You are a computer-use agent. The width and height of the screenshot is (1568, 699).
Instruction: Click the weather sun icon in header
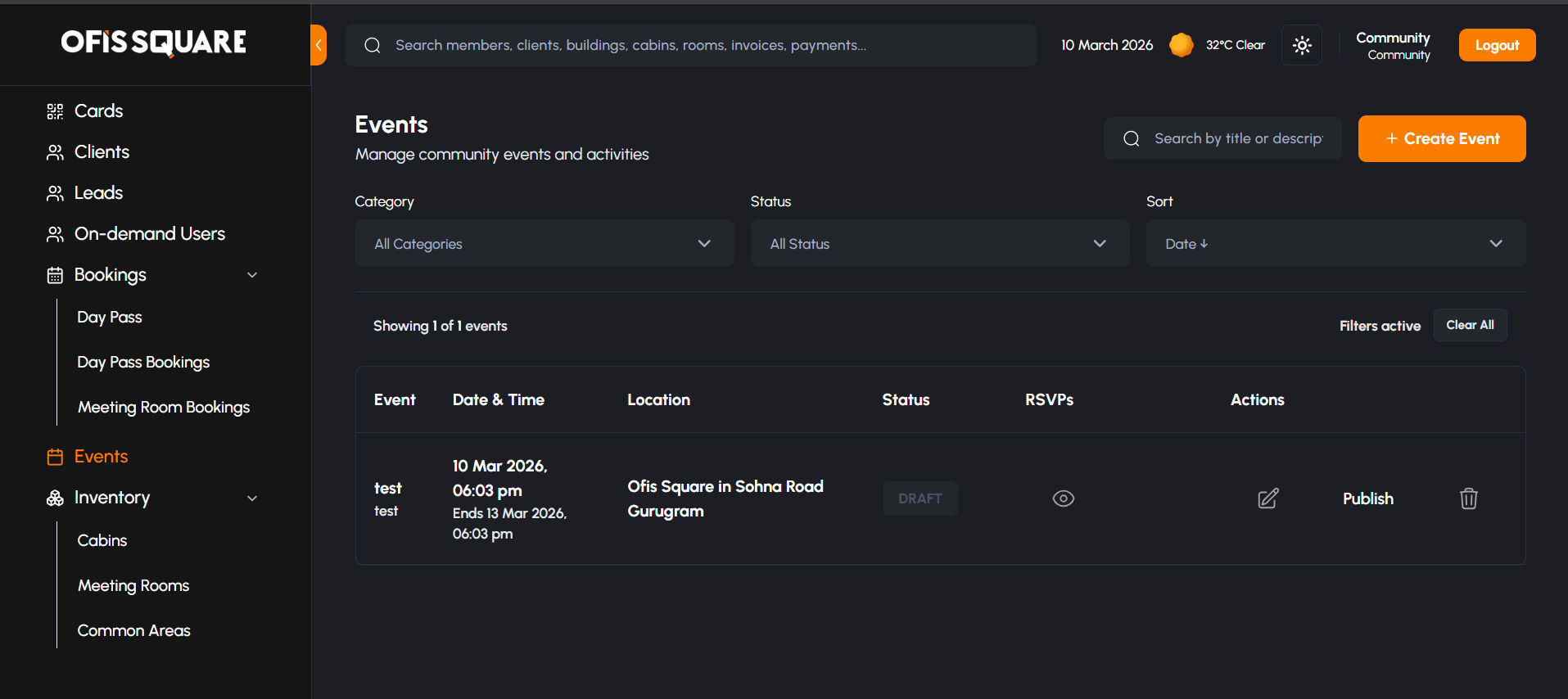click(1181, 45)
